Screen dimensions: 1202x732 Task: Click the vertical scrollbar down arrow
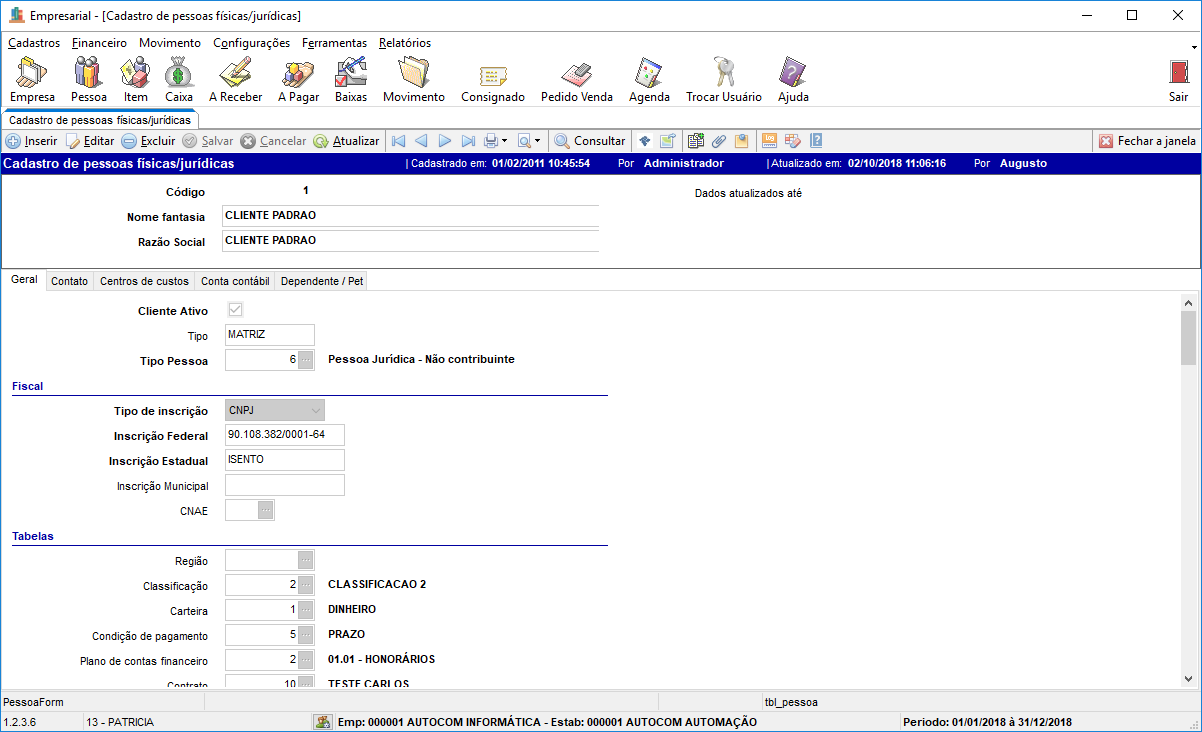1189,679
